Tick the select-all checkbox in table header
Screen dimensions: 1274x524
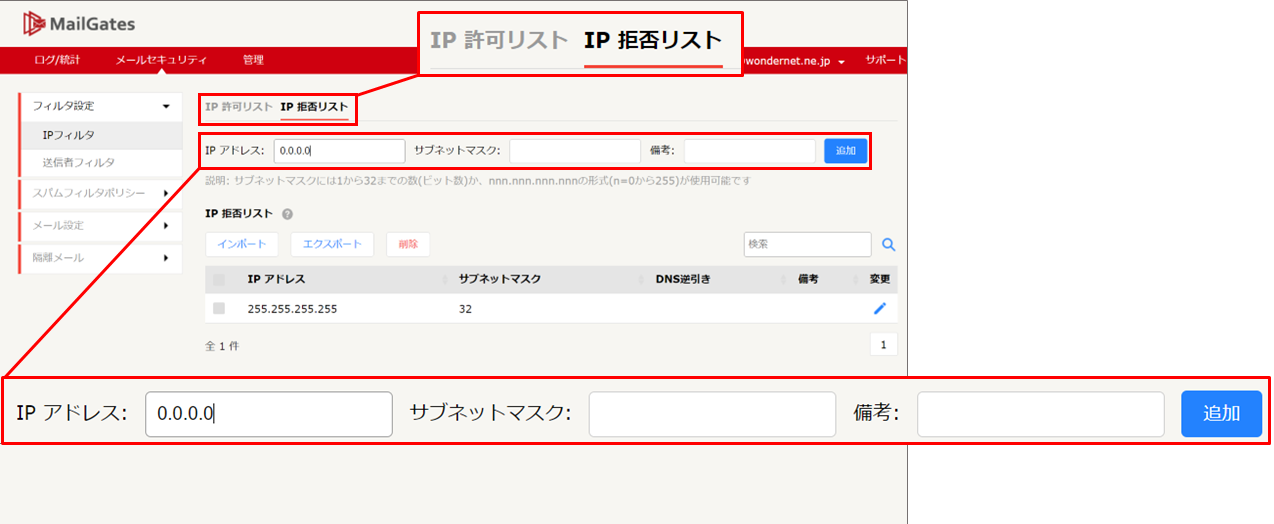219,279
